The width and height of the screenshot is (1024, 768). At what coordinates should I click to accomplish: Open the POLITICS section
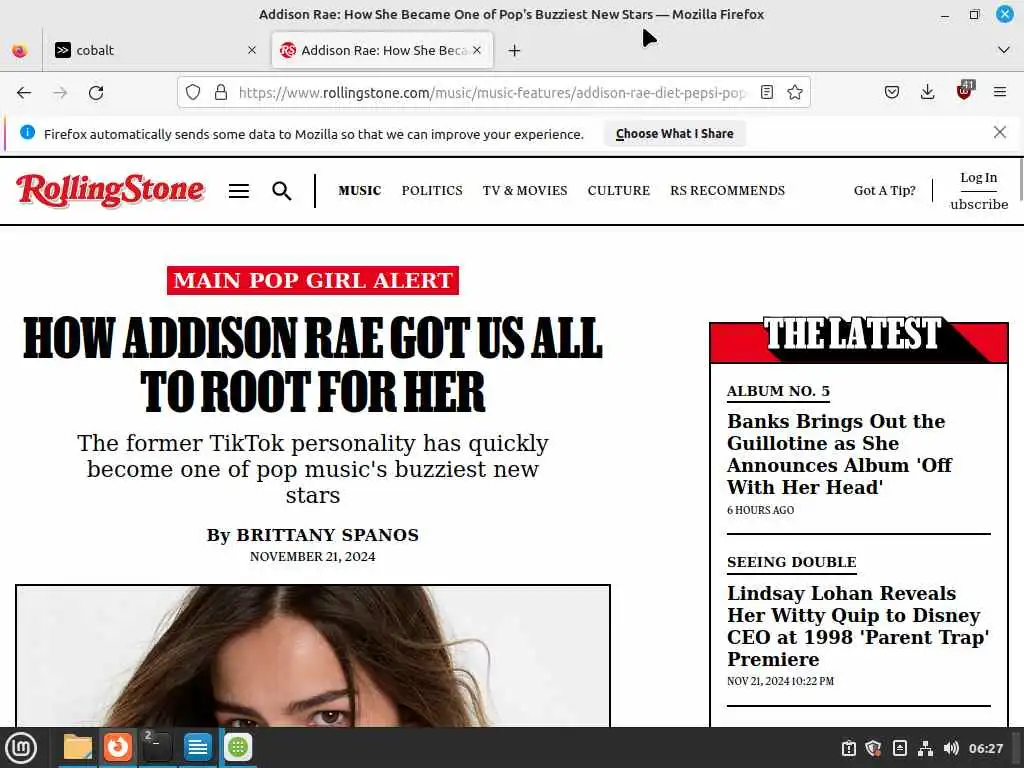tap(432, 191)
